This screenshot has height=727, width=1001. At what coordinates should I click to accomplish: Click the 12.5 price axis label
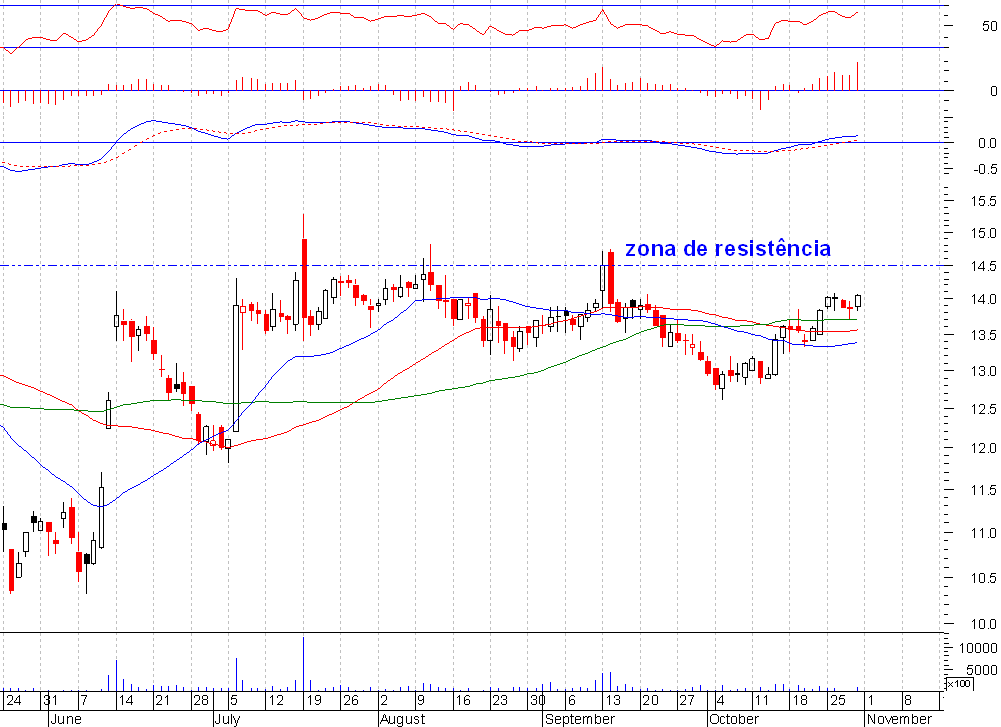click(984, 410)
